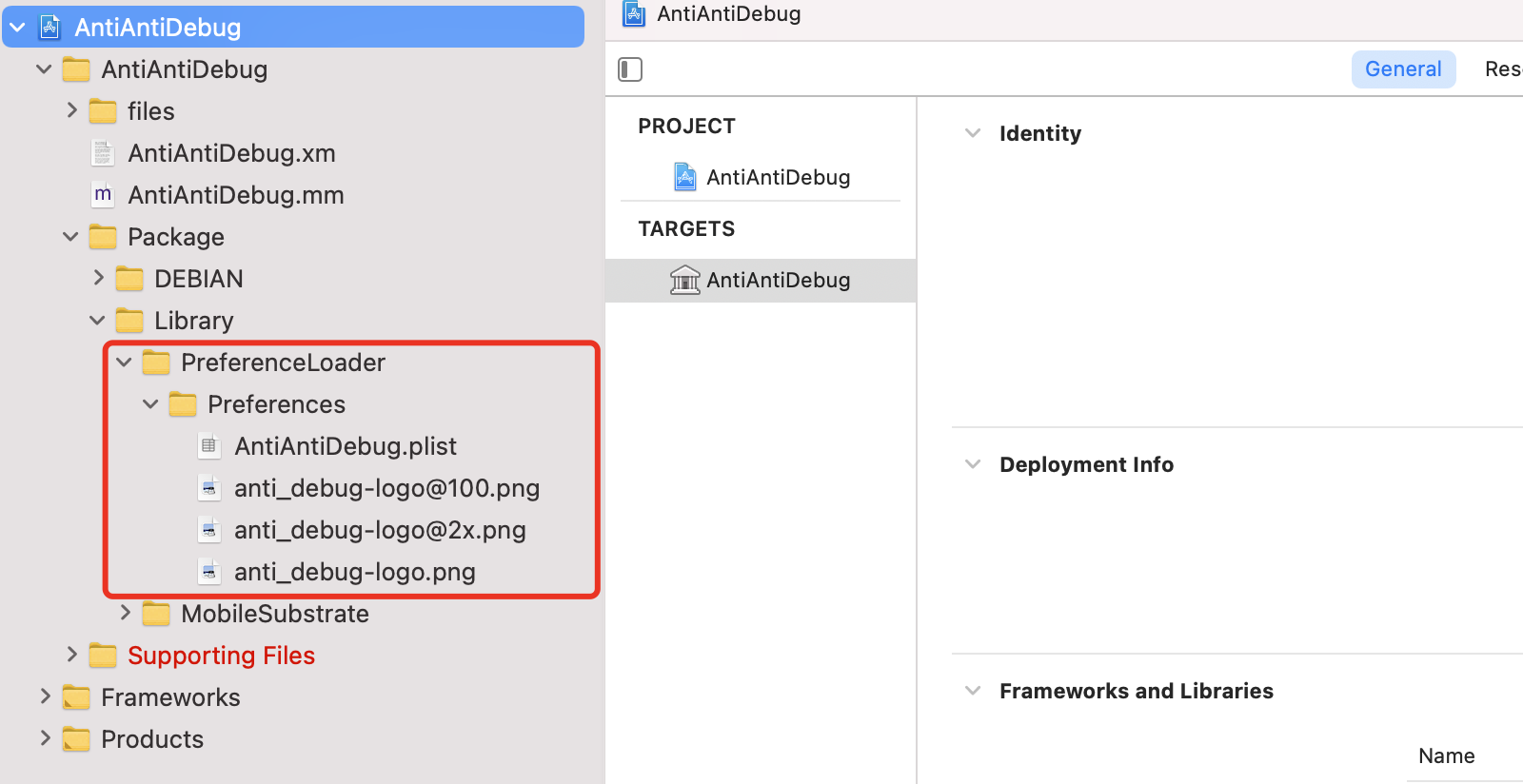1523x784 pixels.
Task: Collapse Frameworks and Libraries section
Action: [x=973, y=691]
